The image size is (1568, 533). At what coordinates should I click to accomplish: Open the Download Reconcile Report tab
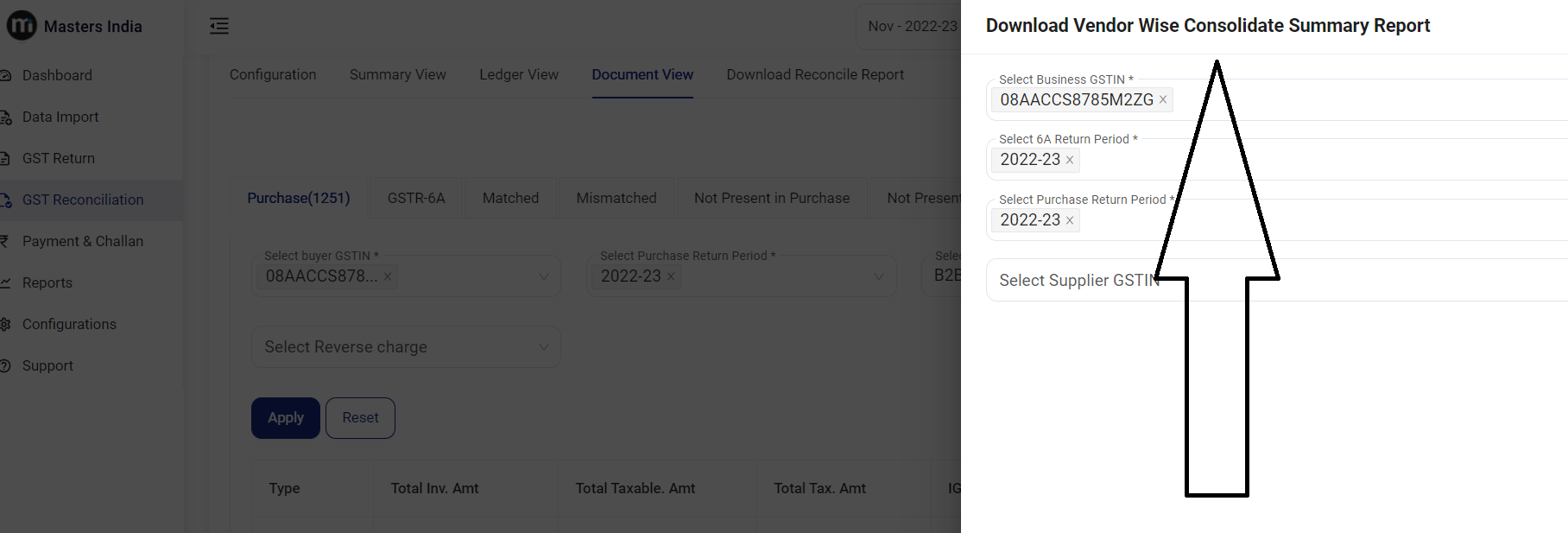coord(815,75)
